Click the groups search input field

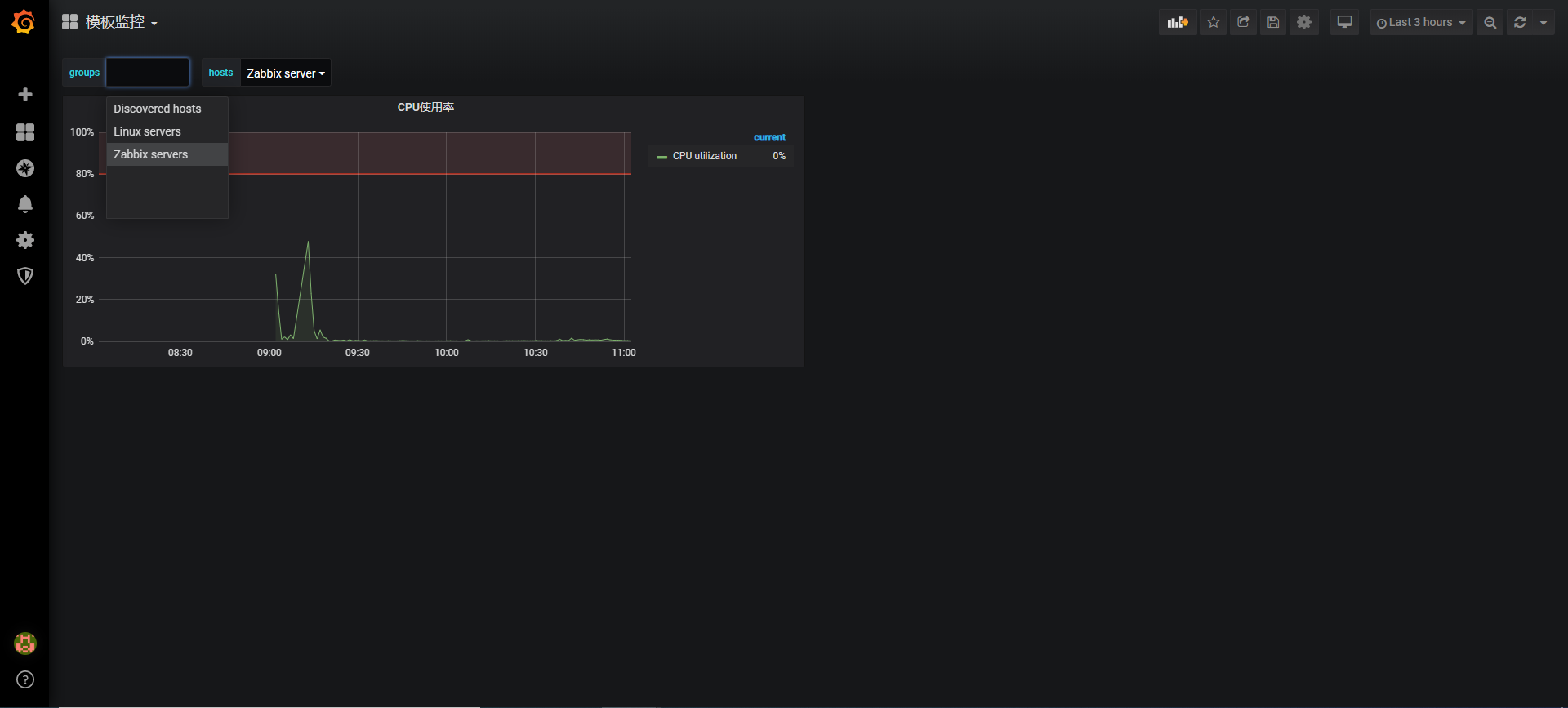[148, 72]
